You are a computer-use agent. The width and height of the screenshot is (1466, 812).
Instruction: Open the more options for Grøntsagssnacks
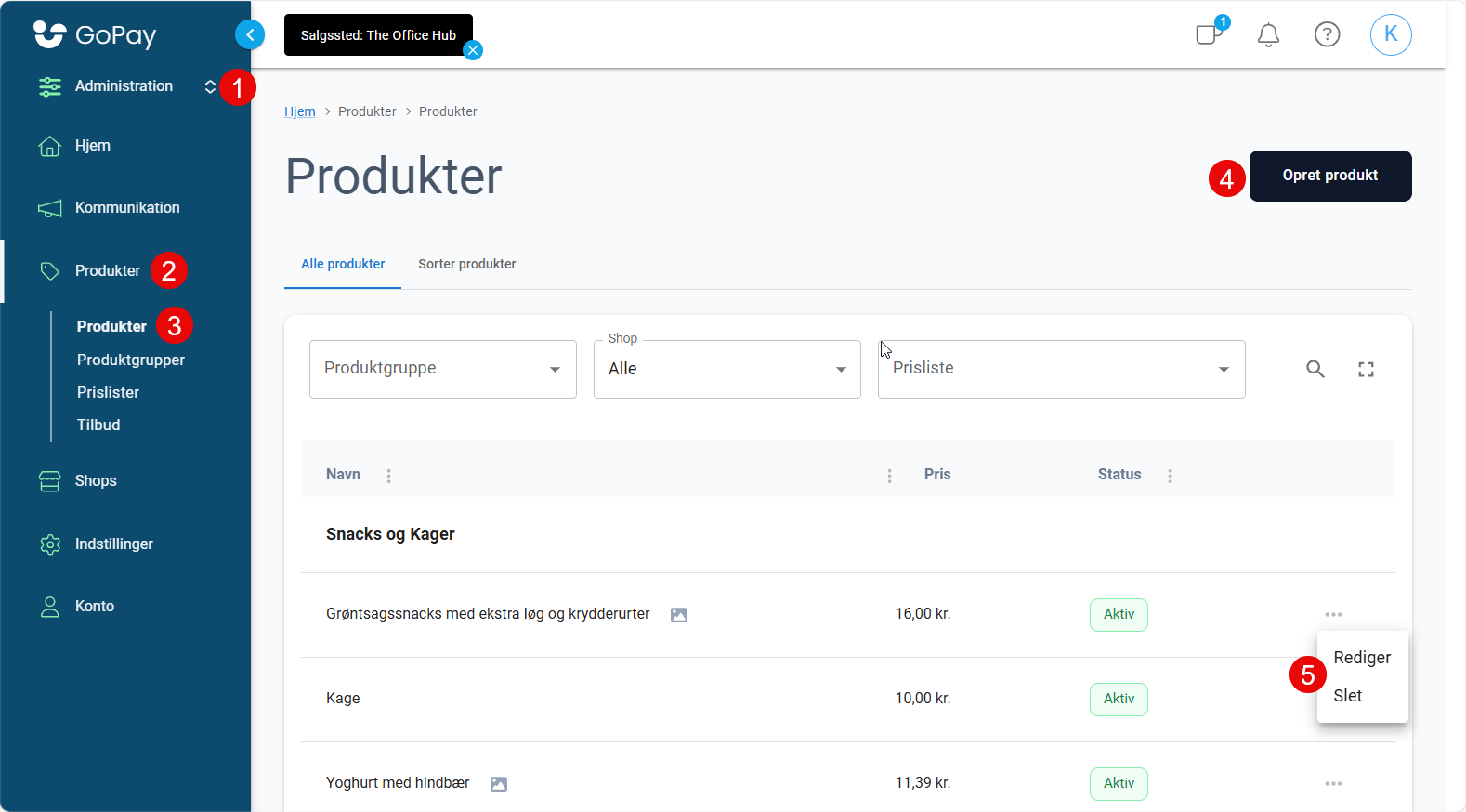1333,614
